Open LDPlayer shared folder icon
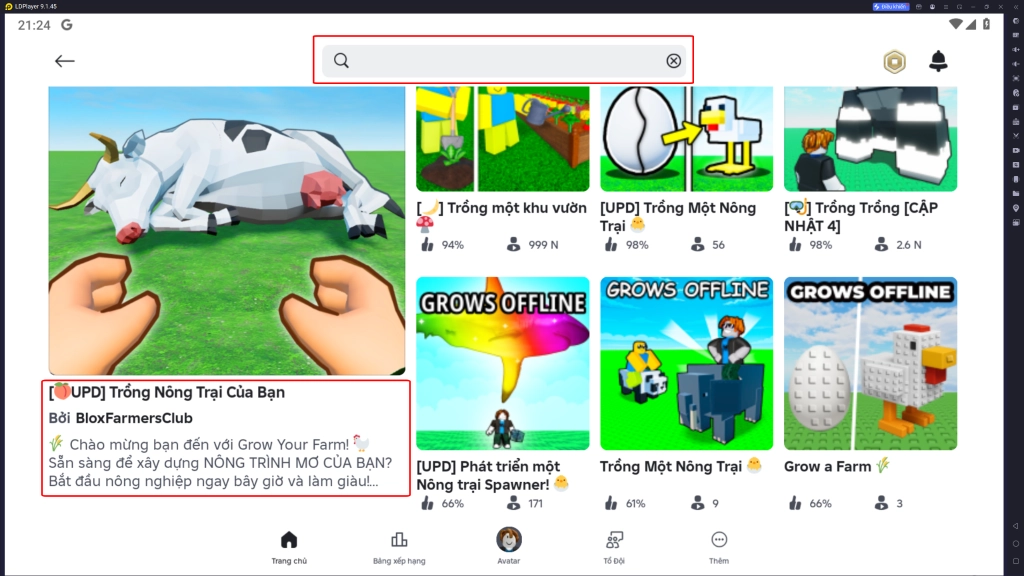The width and height of the screenshot is (1024, 576). [1016, 193]
